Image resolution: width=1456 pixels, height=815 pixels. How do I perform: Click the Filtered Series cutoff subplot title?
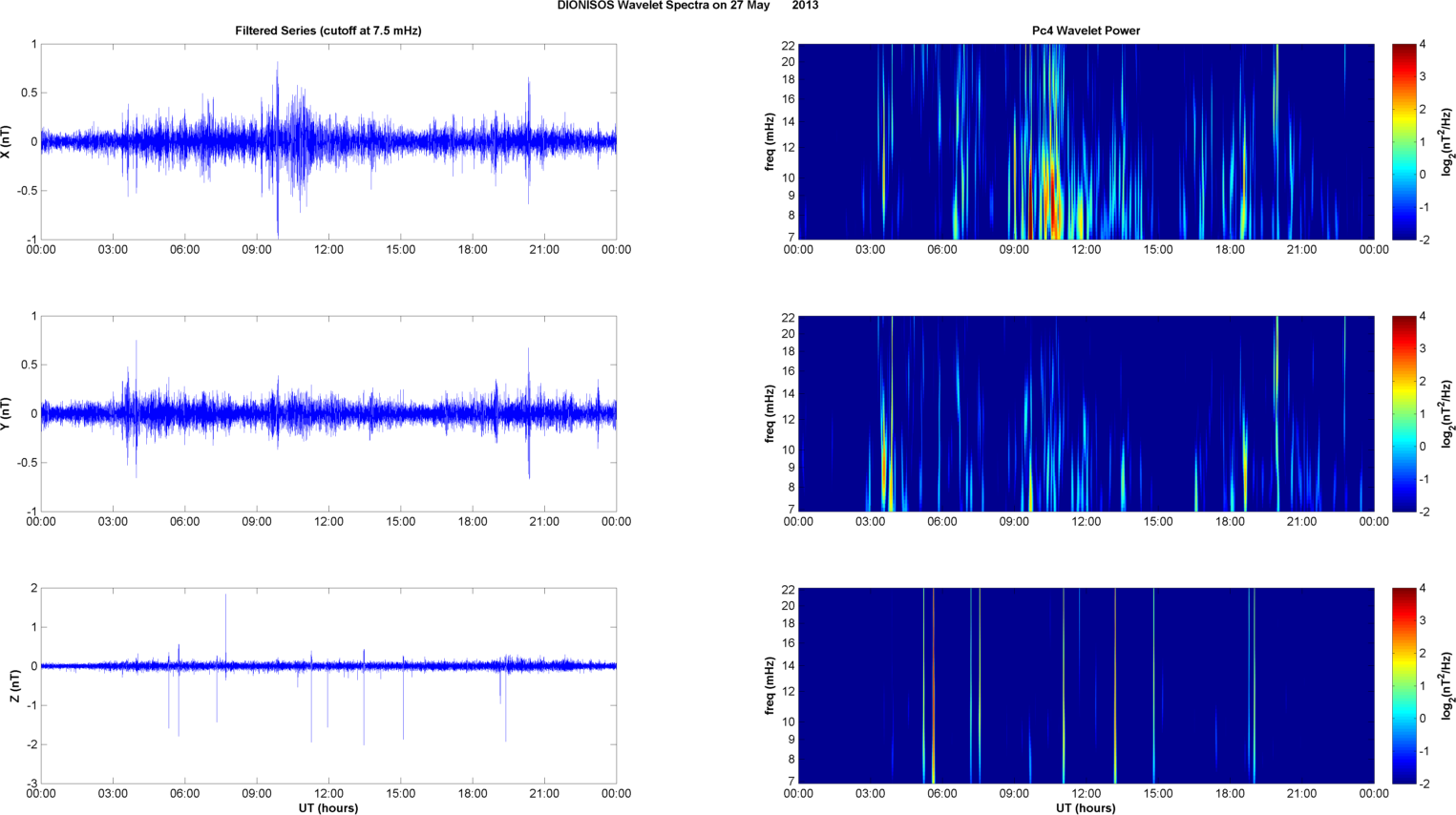(x=328, y=31)
